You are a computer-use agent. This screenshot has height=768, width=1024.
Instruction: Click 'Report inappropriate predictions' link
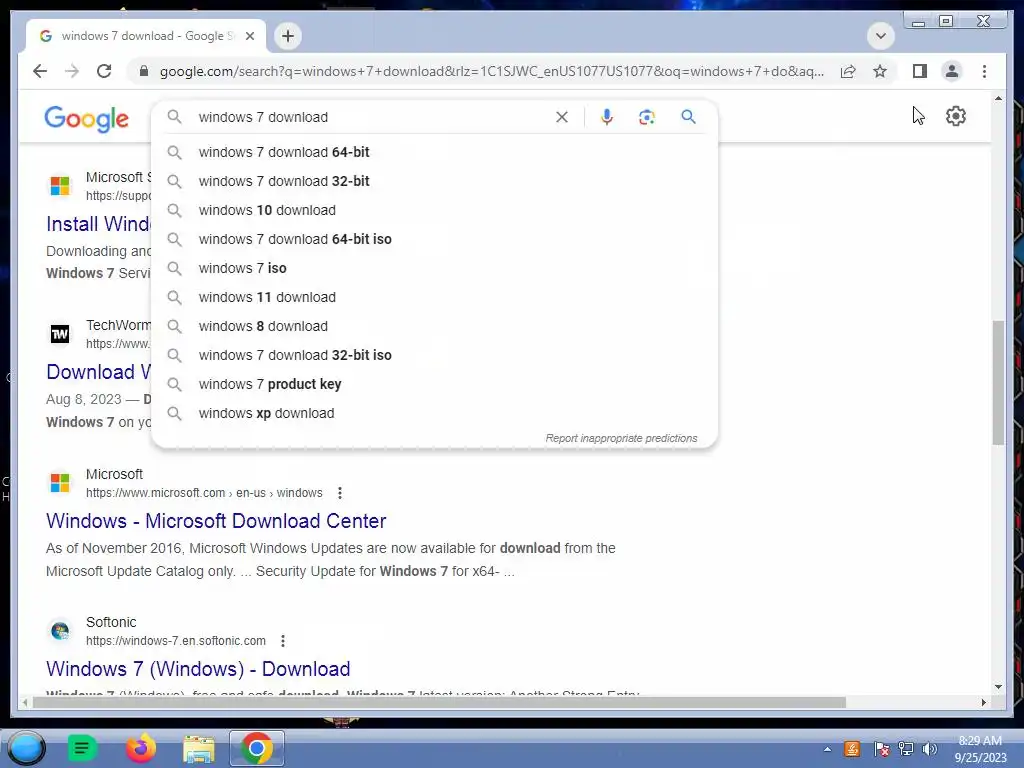621,438
